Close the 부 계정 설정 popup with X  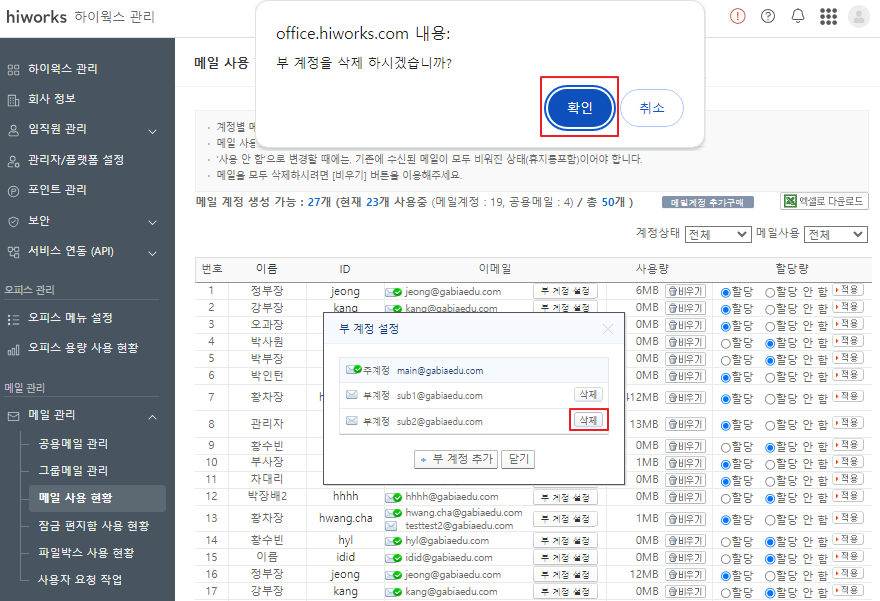click(x=607, y=329)
